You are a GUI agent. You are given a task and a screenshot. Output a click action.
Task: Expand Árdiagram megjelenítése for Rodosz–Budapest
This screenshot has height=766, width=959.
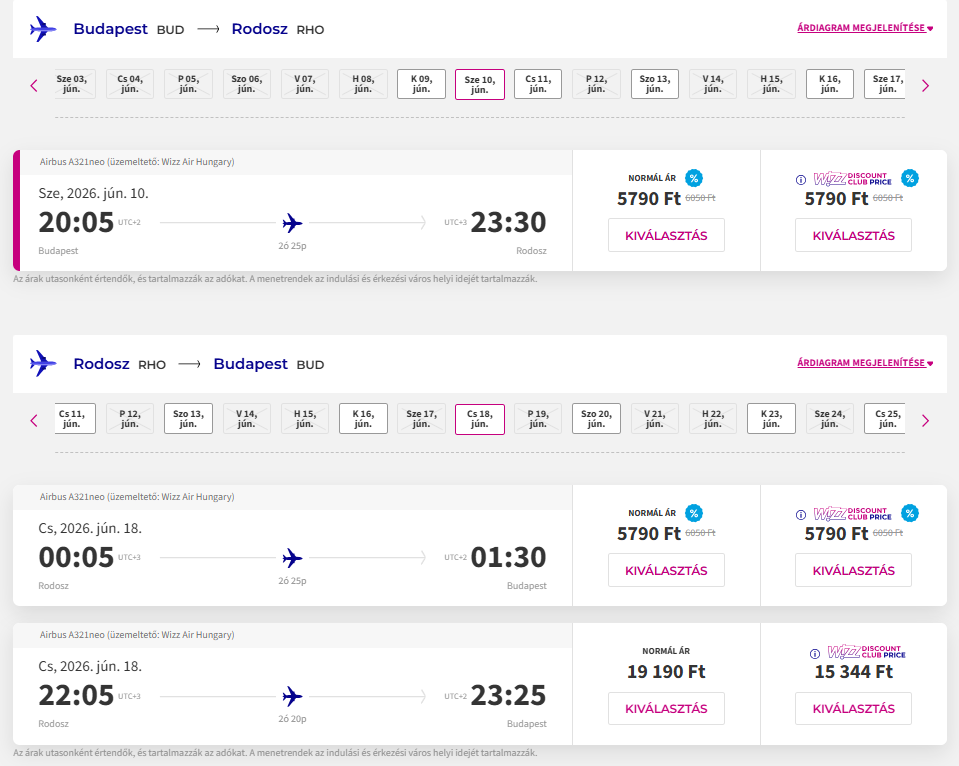(x=864, y=363)
